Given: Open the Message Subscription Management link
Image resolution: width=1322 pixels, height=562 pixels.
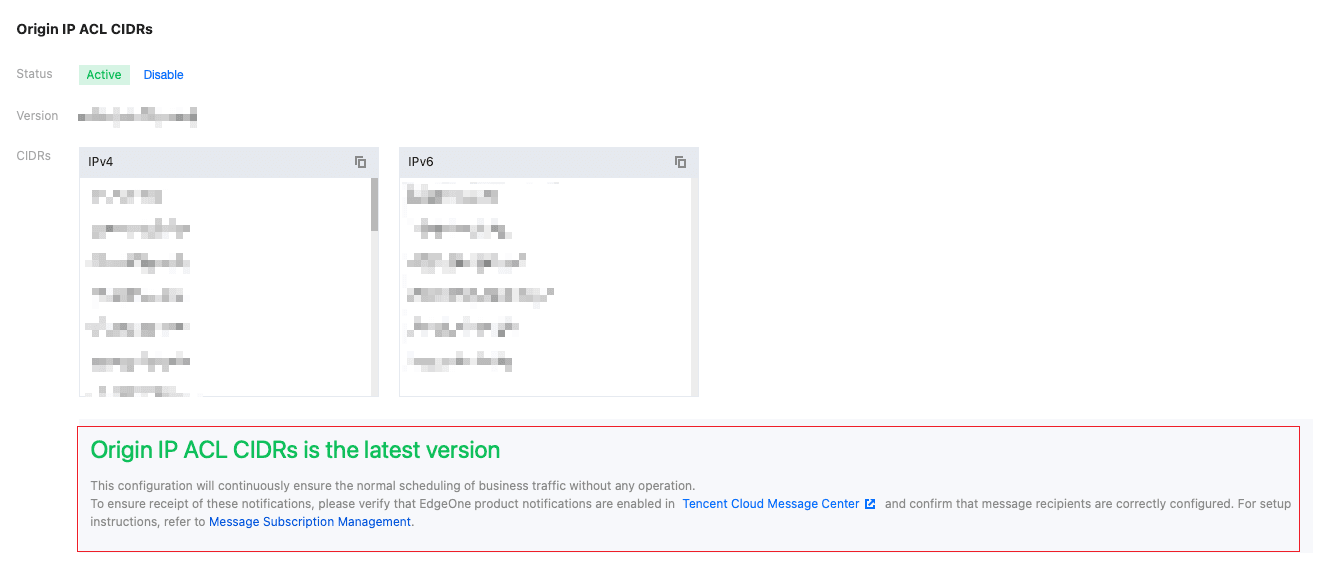Looking at the screenshot, I should [x=310, y=522].
